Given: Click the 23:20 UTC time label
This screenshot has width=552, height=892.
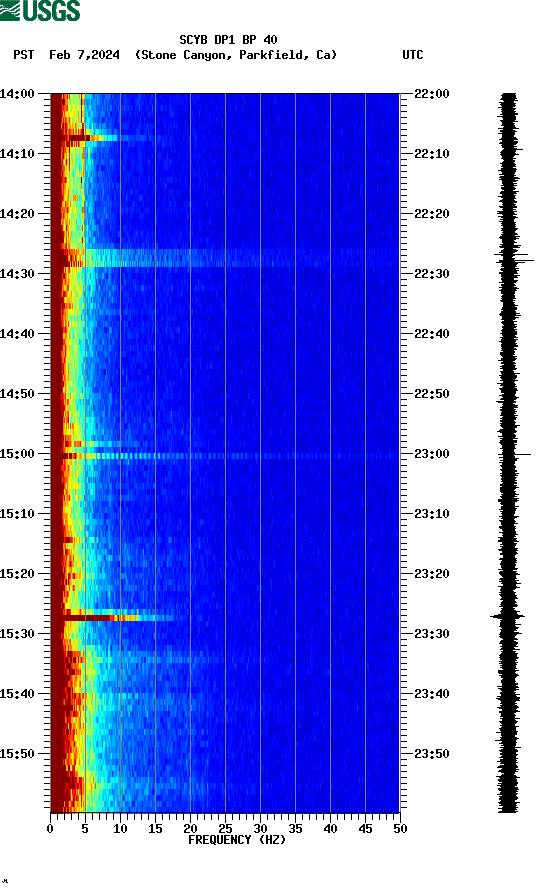Looking at the screenshot, I should 432,573.
